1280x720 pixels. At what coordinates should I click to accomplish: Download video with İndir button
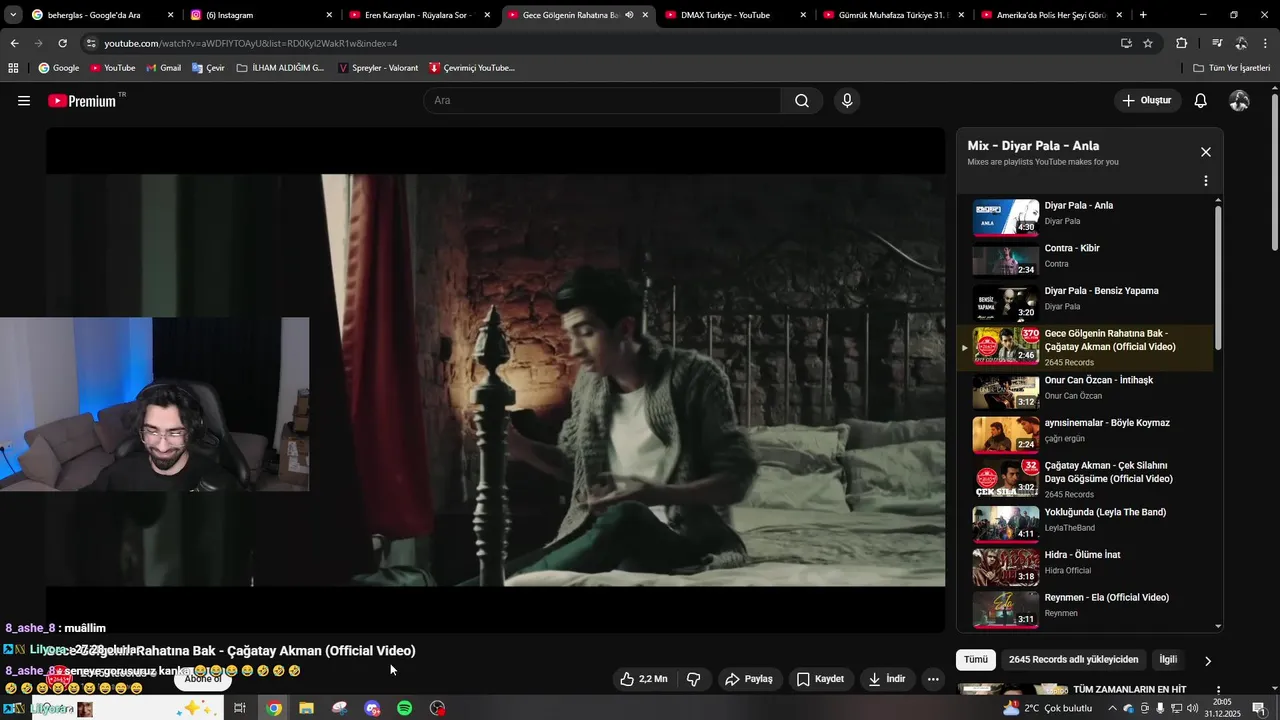(x=887, y=679)
